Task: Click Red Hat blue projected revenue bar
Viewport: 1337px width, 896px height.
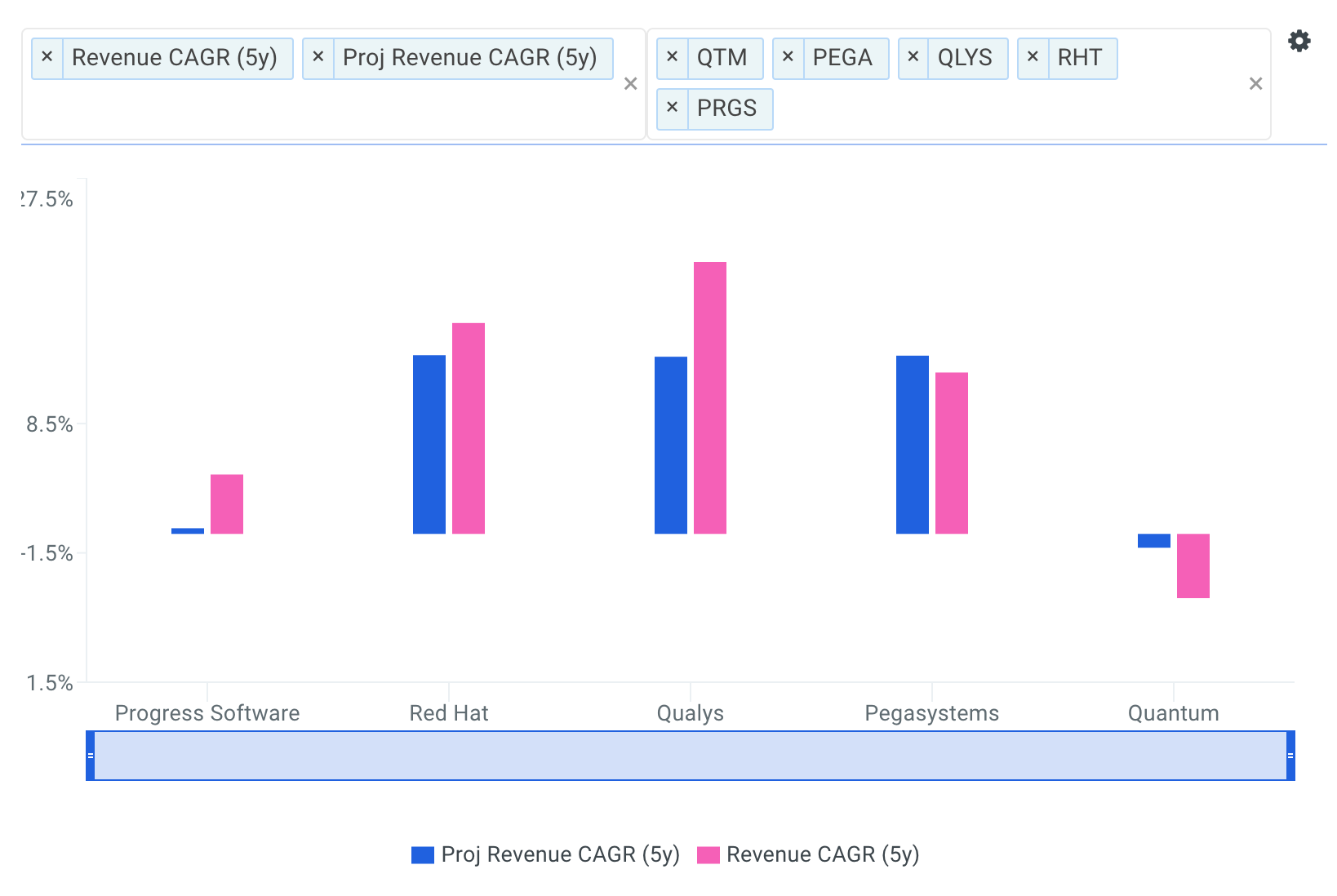Action: 429,445
